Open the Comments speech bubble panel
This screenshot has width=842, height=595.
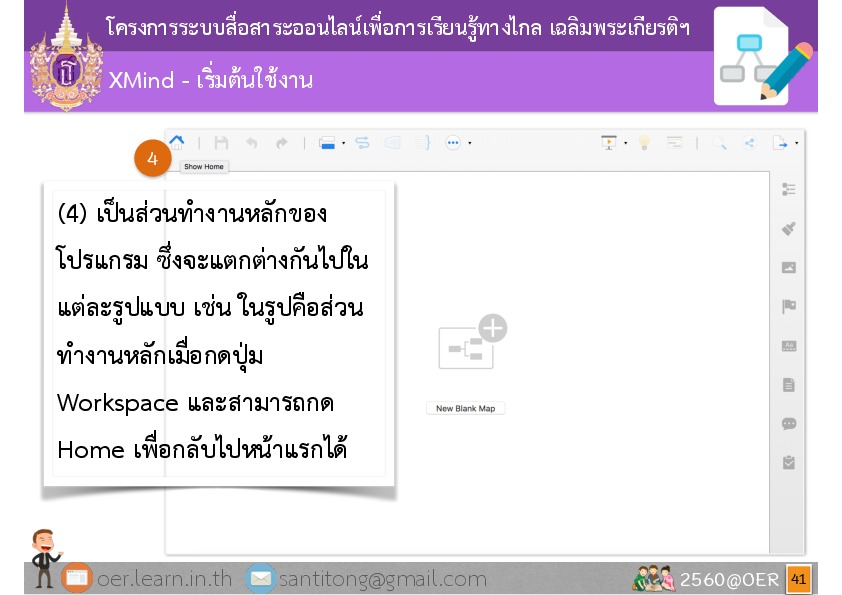click(789, 423)
